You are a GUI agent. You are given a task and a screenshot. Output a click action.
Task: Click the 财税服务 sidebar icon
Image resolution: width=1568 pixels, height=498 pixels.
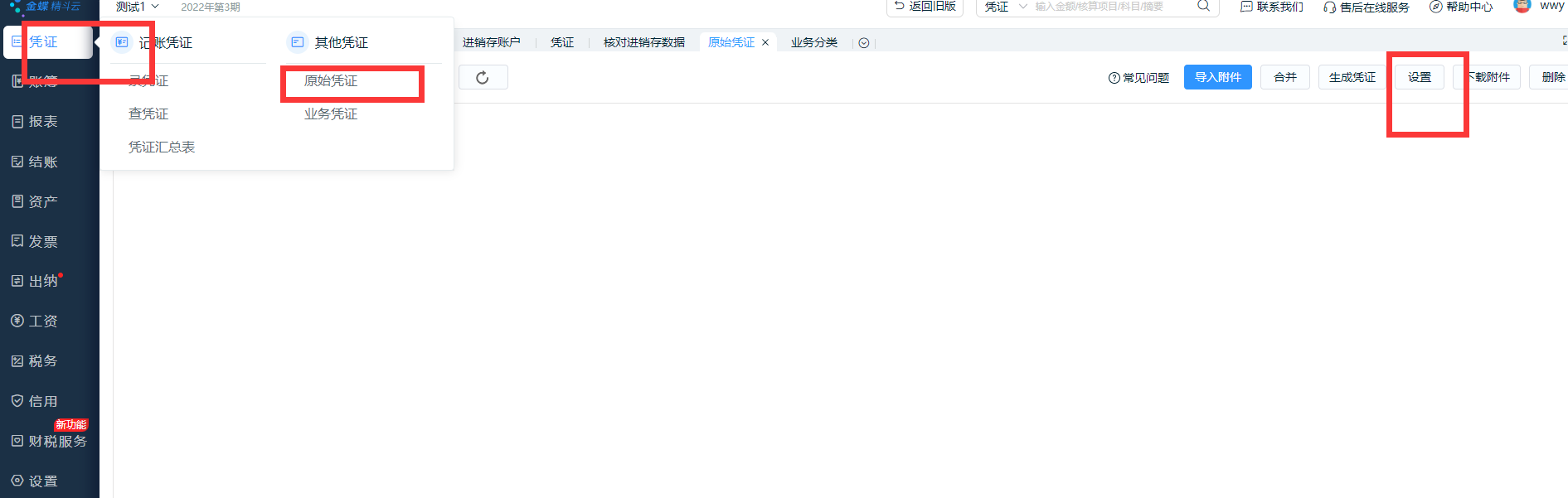[17, 441]
